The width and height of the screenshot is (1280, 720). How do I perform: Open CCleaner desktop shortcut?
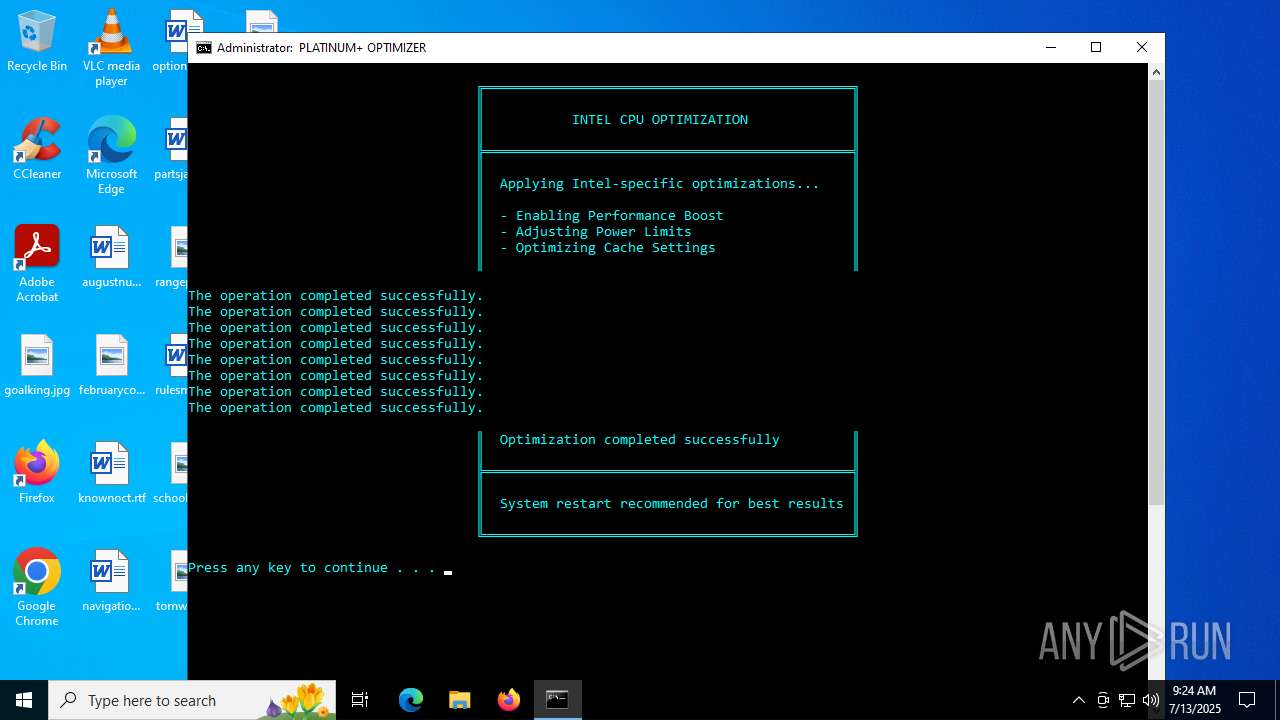[37, 149]
